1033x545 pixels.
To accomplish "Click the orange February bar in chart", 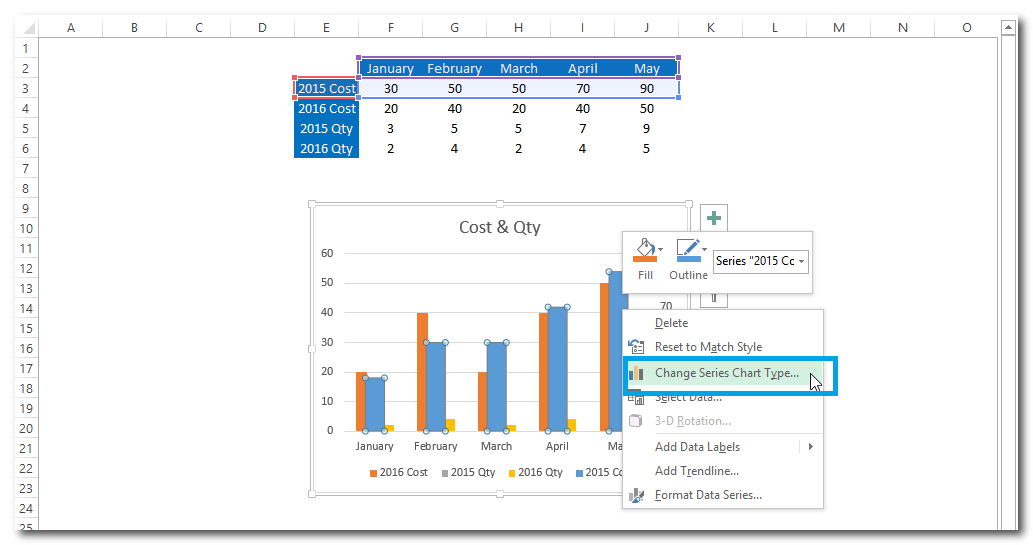I will coord(421,371).
